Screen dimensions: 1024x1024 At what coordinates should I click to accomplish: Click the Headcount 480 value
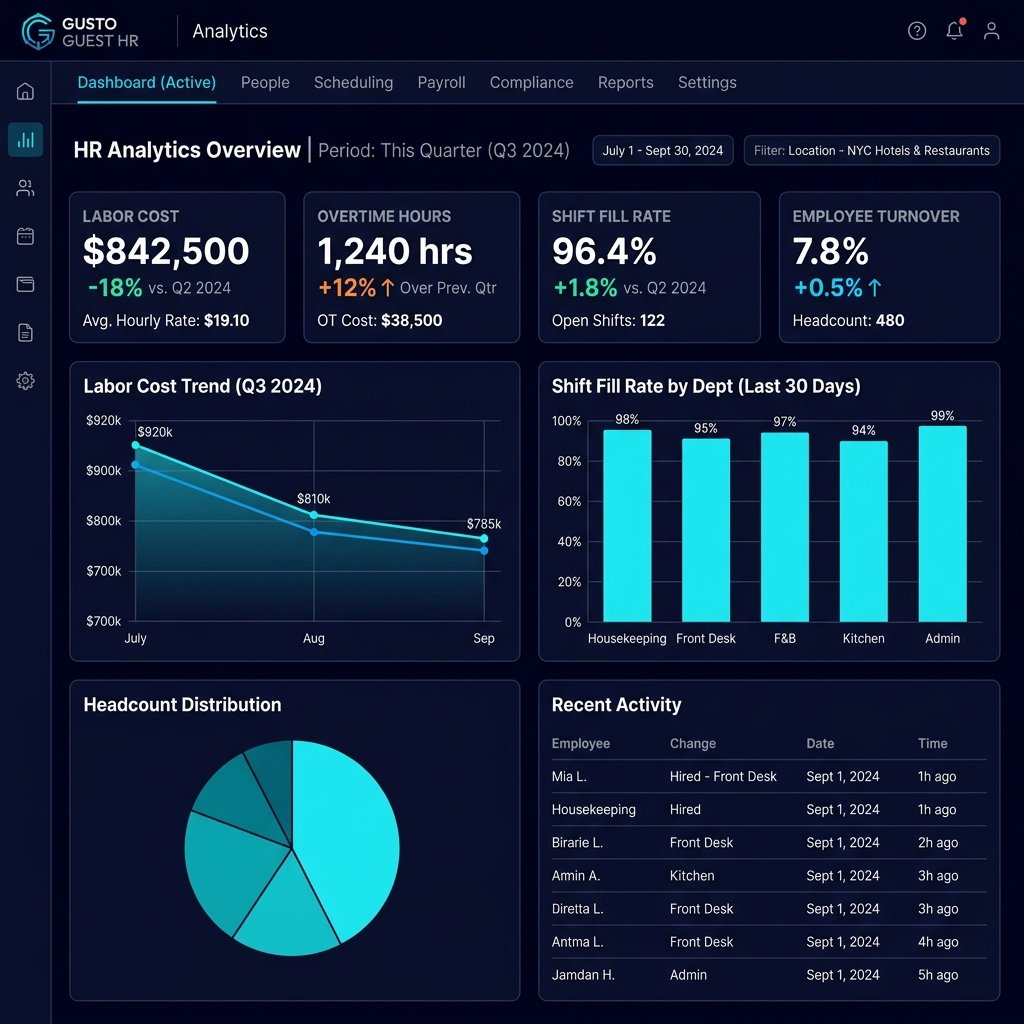[x=889, y=321]
